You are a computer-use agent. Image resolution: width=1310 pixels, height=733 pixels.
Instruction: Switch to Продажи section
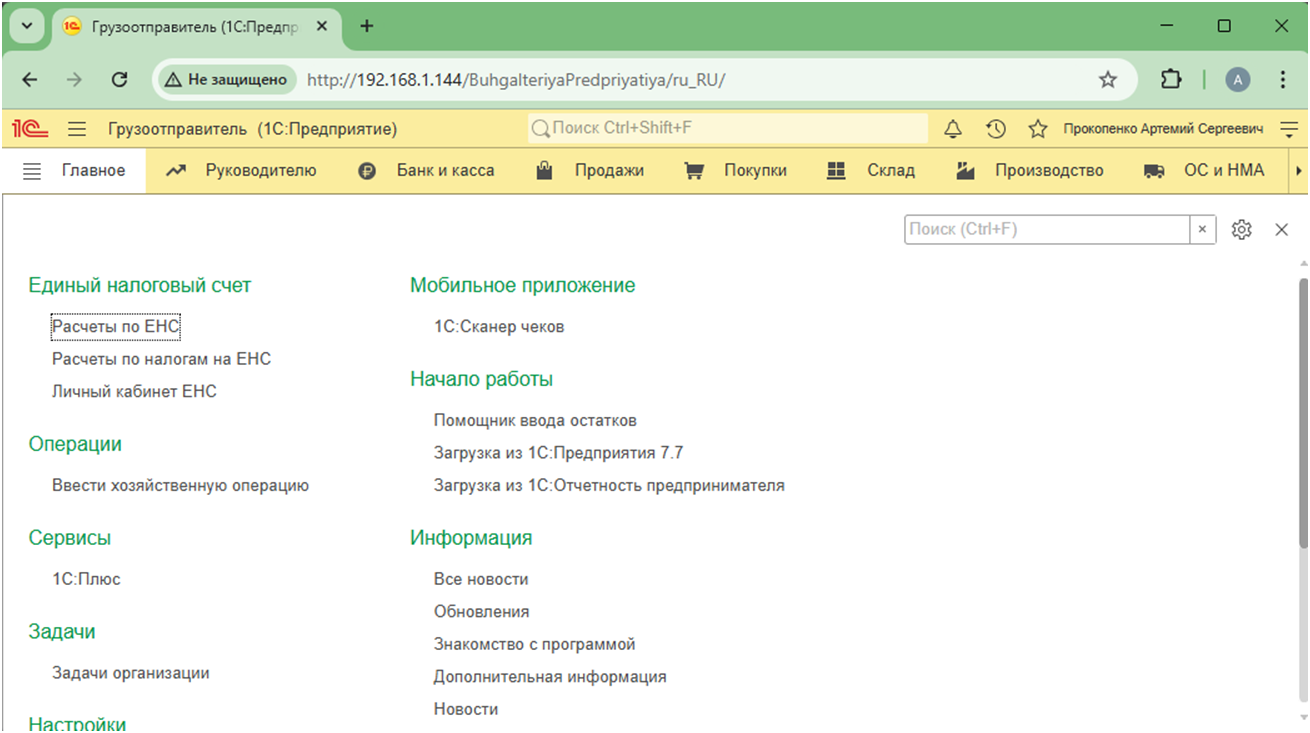coord(609,171)
